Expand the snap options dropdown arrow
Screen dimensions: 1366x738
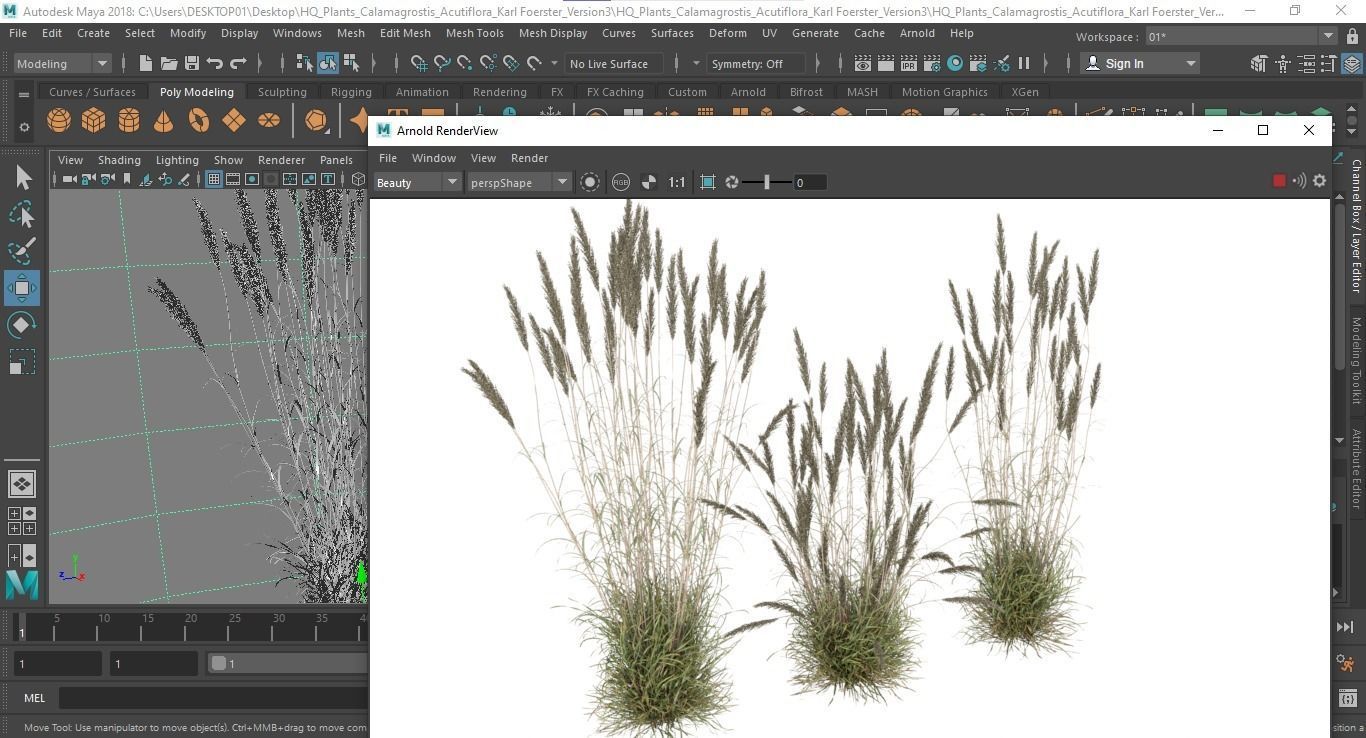tap(554, 63)
